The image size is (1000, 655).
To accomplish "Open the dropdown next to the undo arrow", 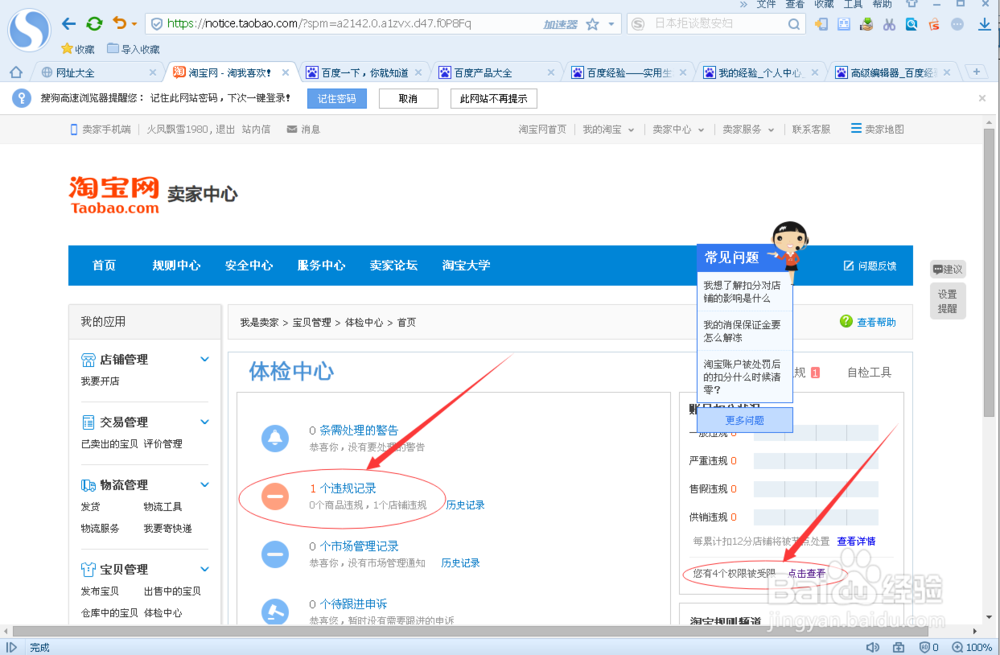I will point(135,24).
